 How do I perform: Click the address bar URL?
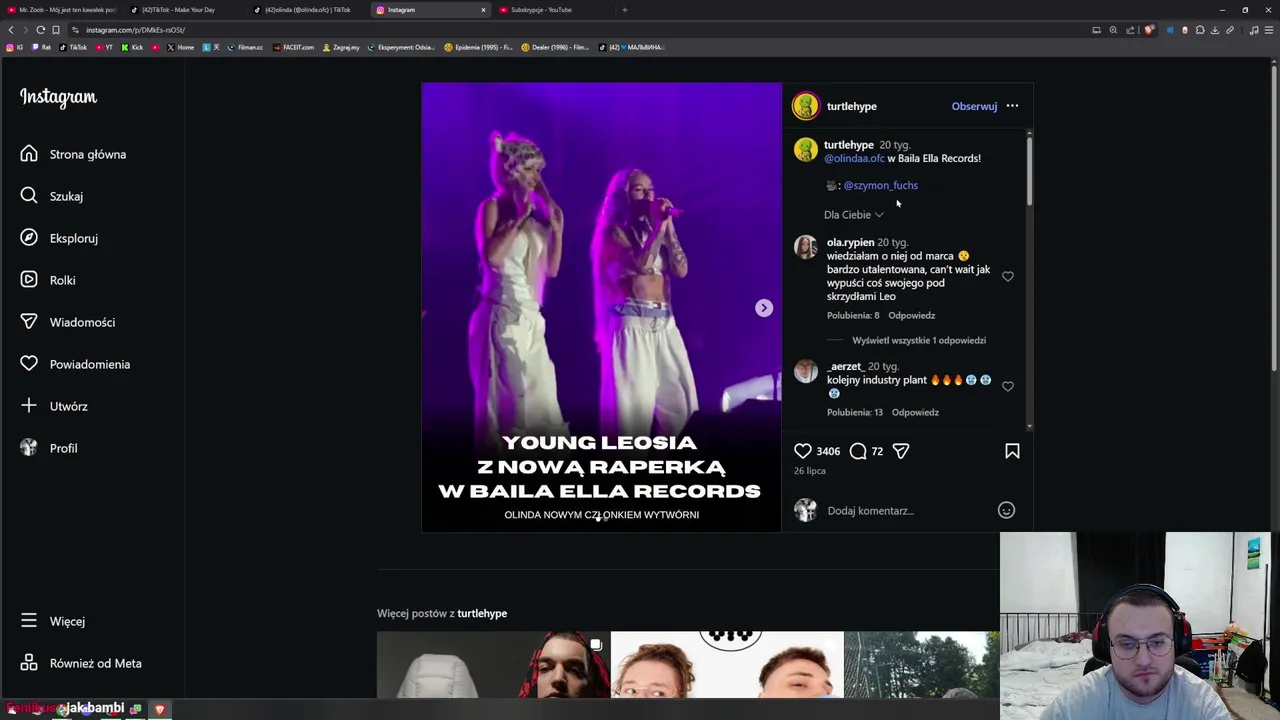tap(135, 30)
